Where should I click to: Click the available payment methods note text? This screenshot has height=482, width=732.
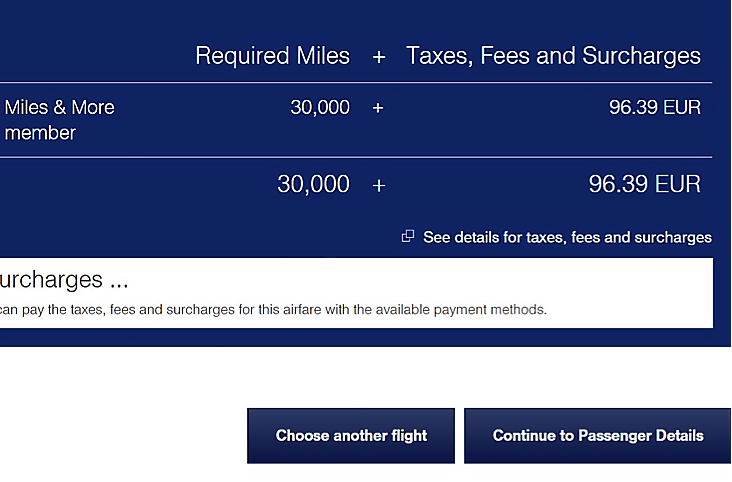click(273, 310)
